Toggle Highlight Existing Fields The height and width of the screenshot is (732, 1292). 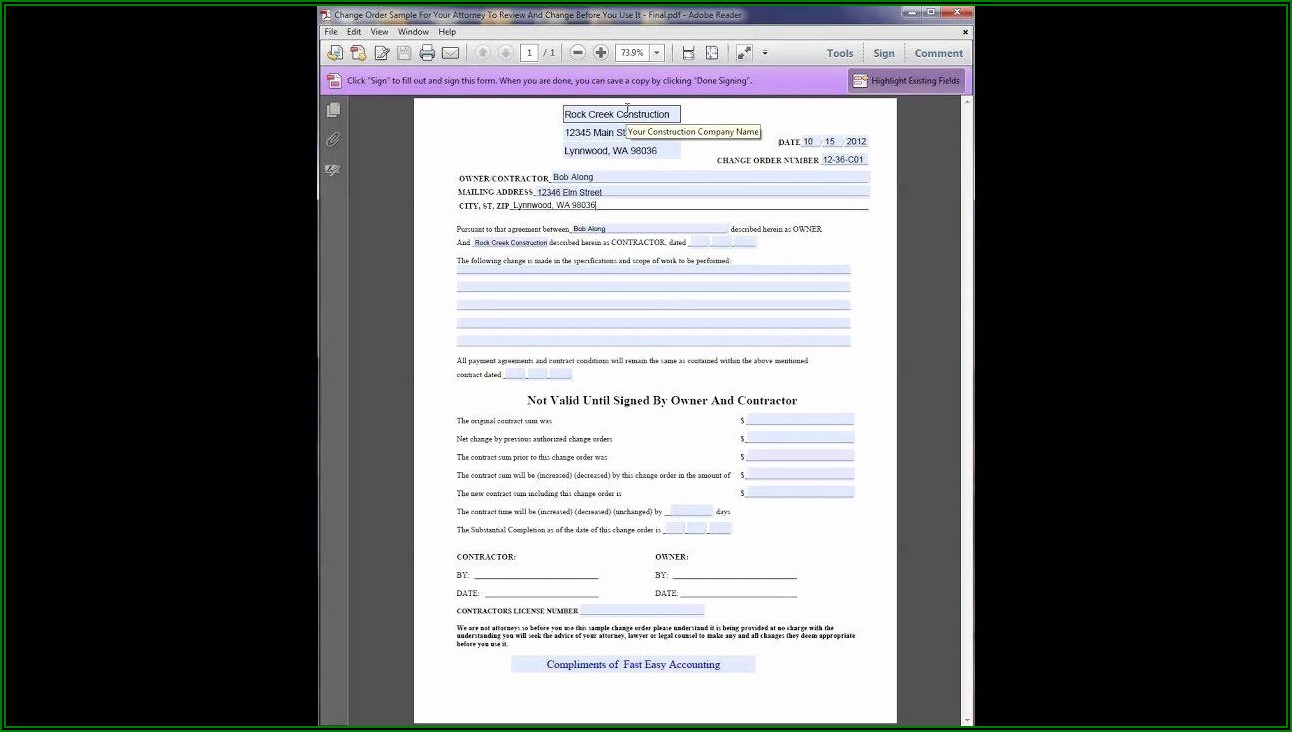[x=906, y=81]
